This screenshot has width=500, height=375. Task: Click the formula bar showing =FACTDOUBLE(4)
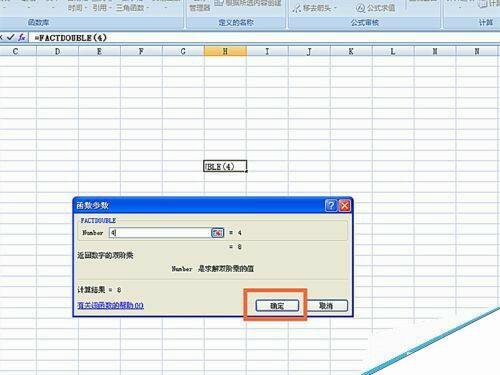tap(263, 38)
